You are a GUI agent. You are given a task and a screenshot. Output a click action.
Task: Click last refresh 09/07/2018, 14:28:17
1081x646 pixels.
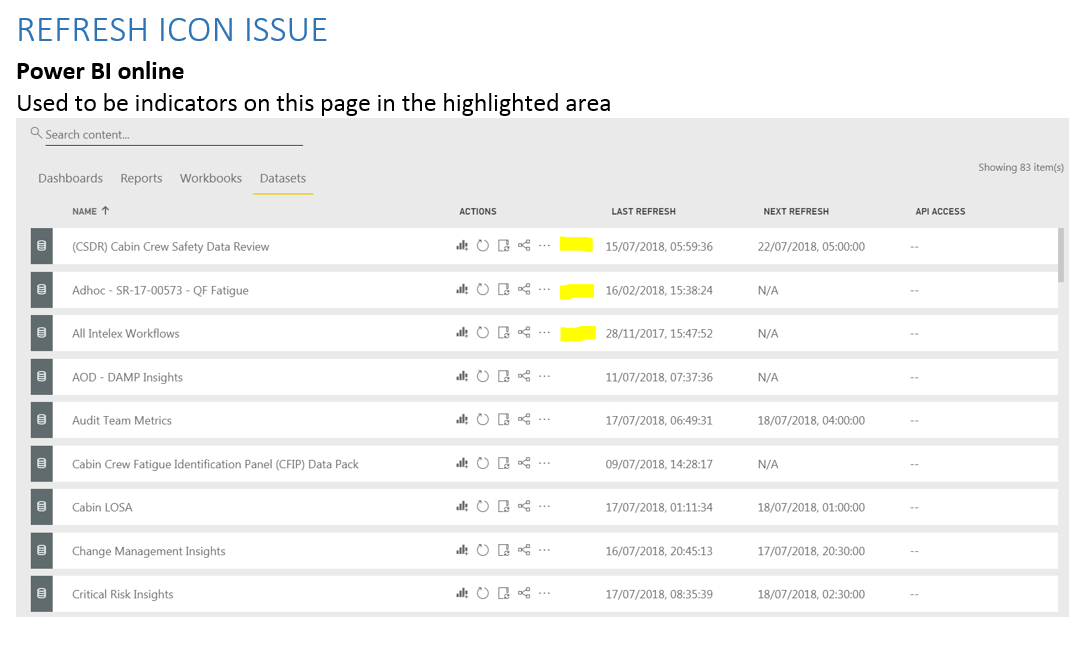[659, 464]
